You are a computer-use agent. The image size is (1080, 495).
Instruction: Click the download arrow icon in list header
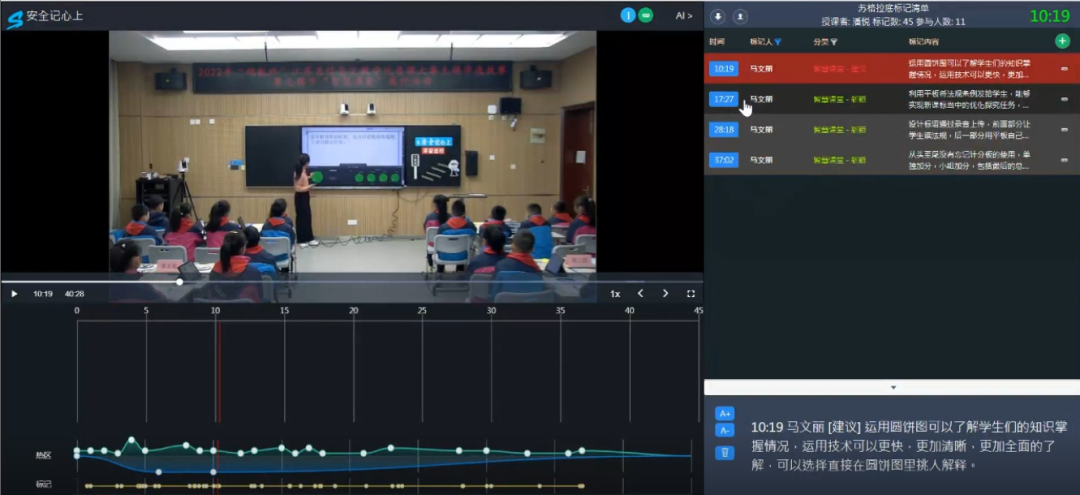click(719, 16)
